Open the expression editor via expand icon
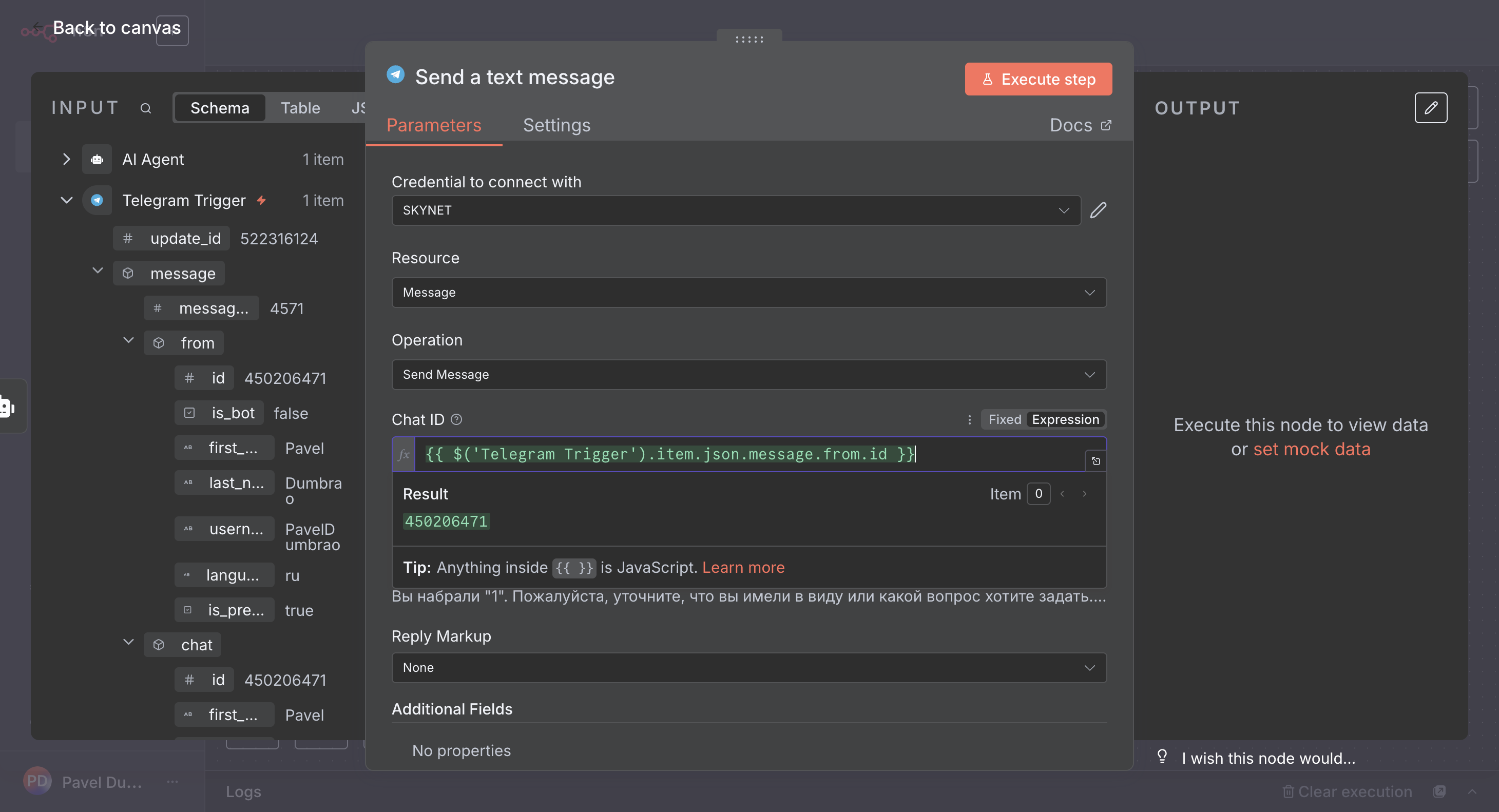The width and height of the screenshot is (1499, 812). pyautogui.click(x=1095, y=461)
